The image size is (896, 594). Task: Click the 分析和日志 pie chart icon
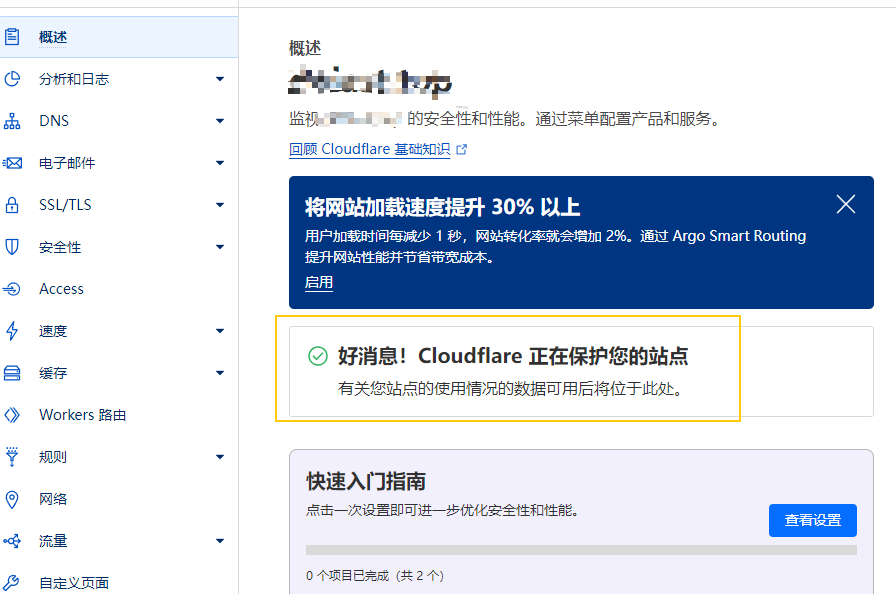pyautogui.click(x=12, y=79)
